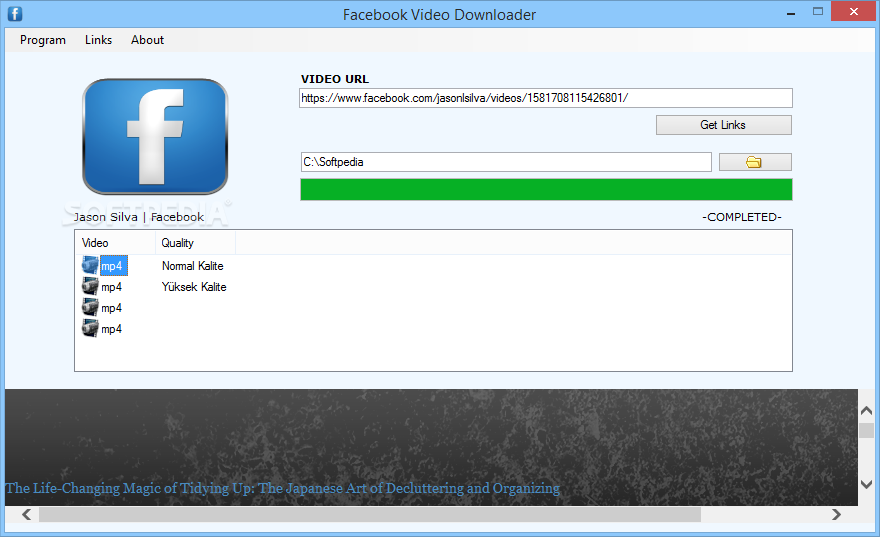
Task: Click the -COMPLETED- status text
Action: click(x=742, y=217)
